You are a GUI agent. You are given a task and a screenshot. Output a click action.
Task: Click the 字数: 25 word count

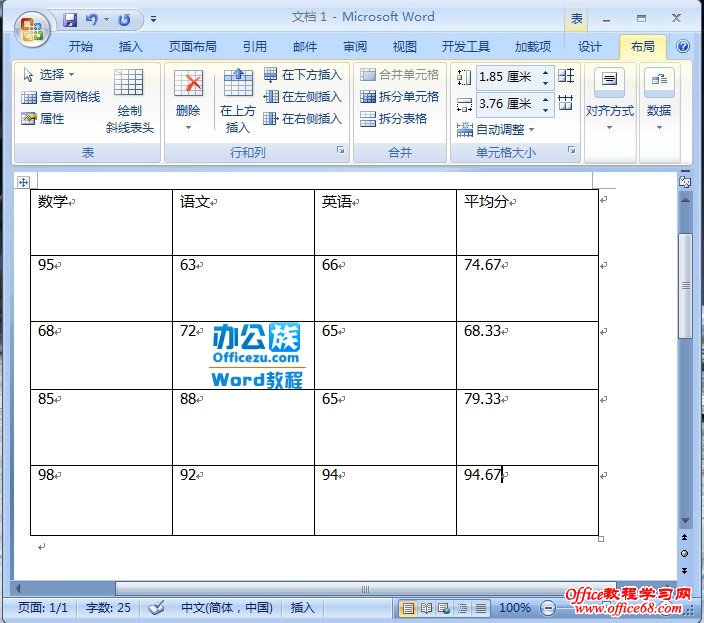click(x=108, y=608)
